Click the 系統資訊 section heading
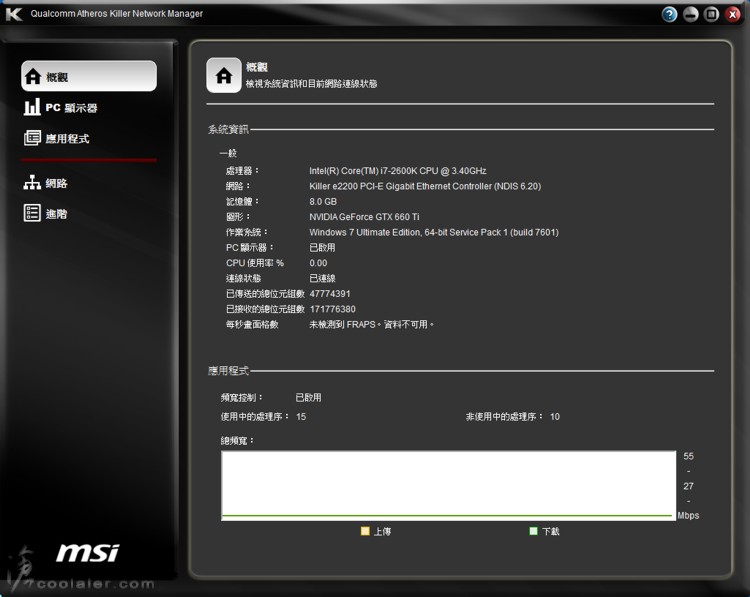Viewport: 750px width, 597px height. (228, 129)
